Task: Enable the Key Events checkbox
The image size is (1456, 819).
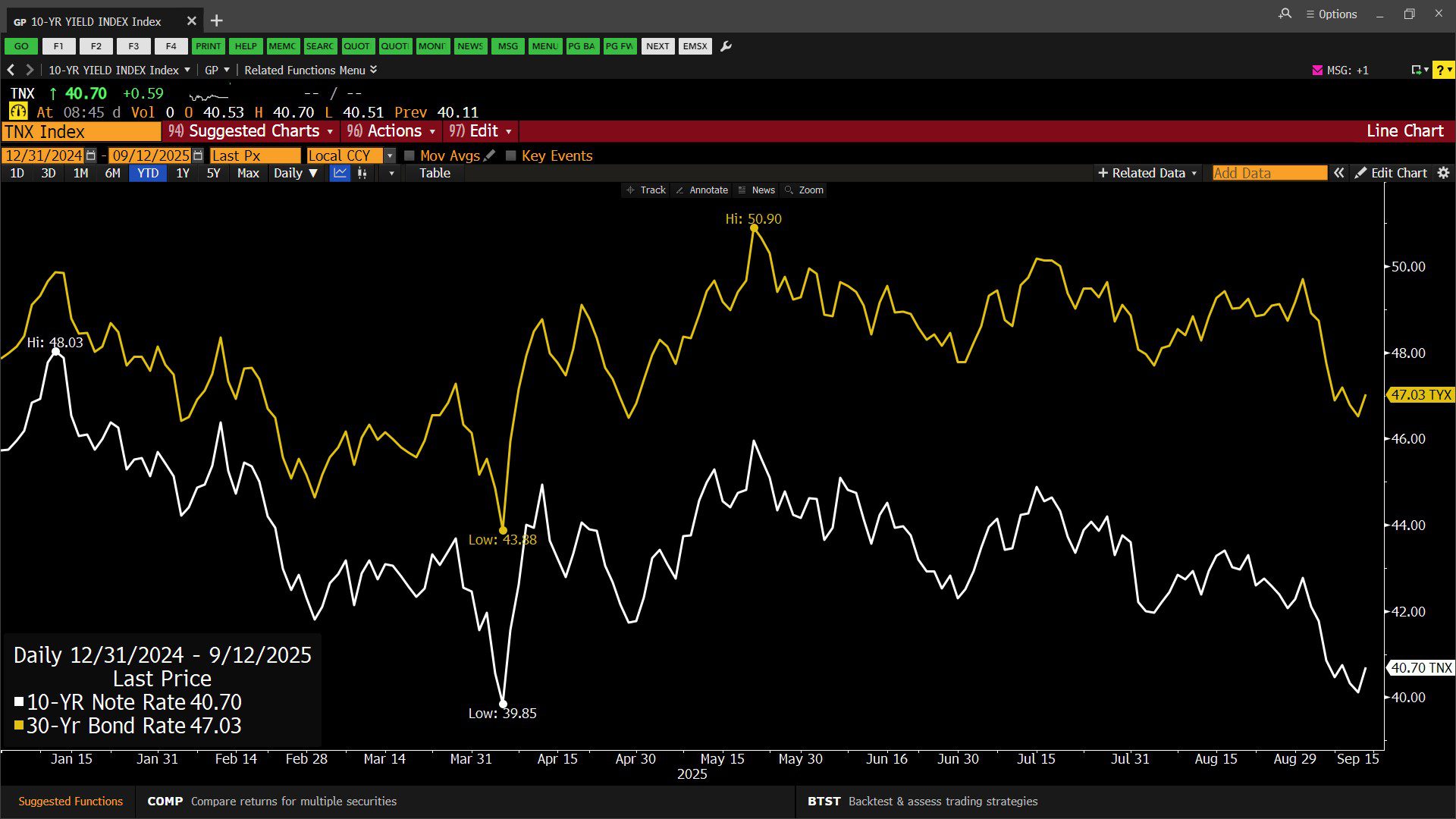Action: coord(511,155)
